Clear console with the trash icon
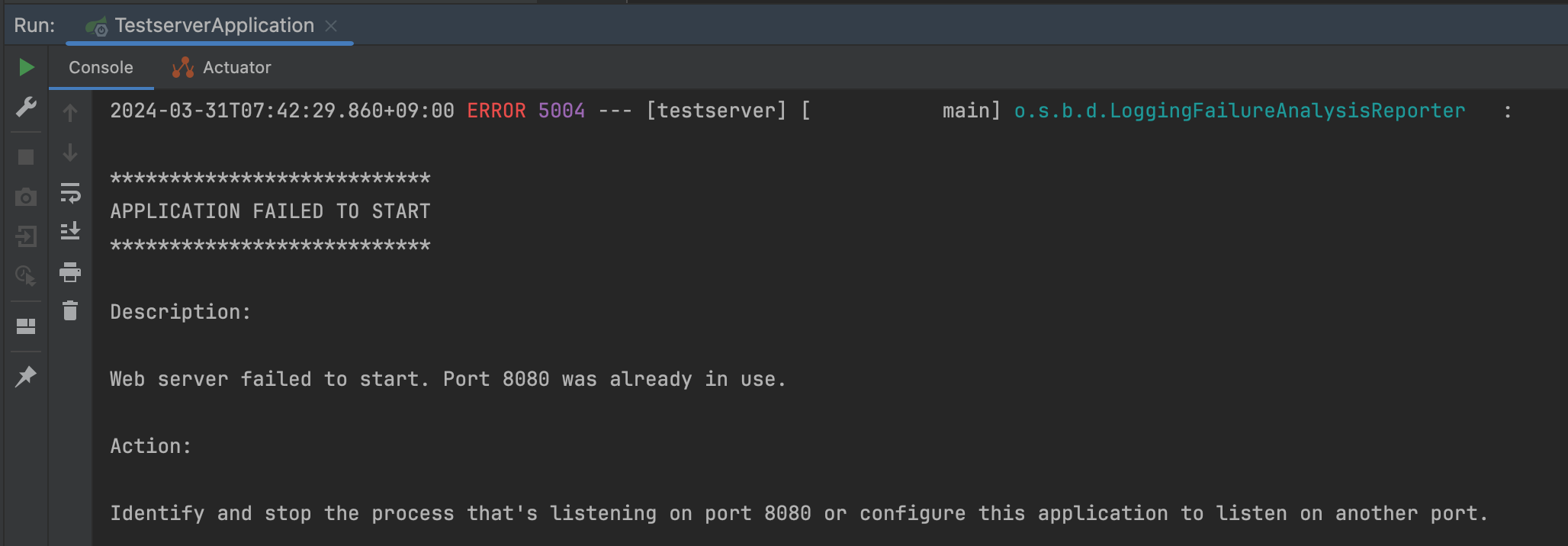This screenshot has height=546, width=1568. 70,310
